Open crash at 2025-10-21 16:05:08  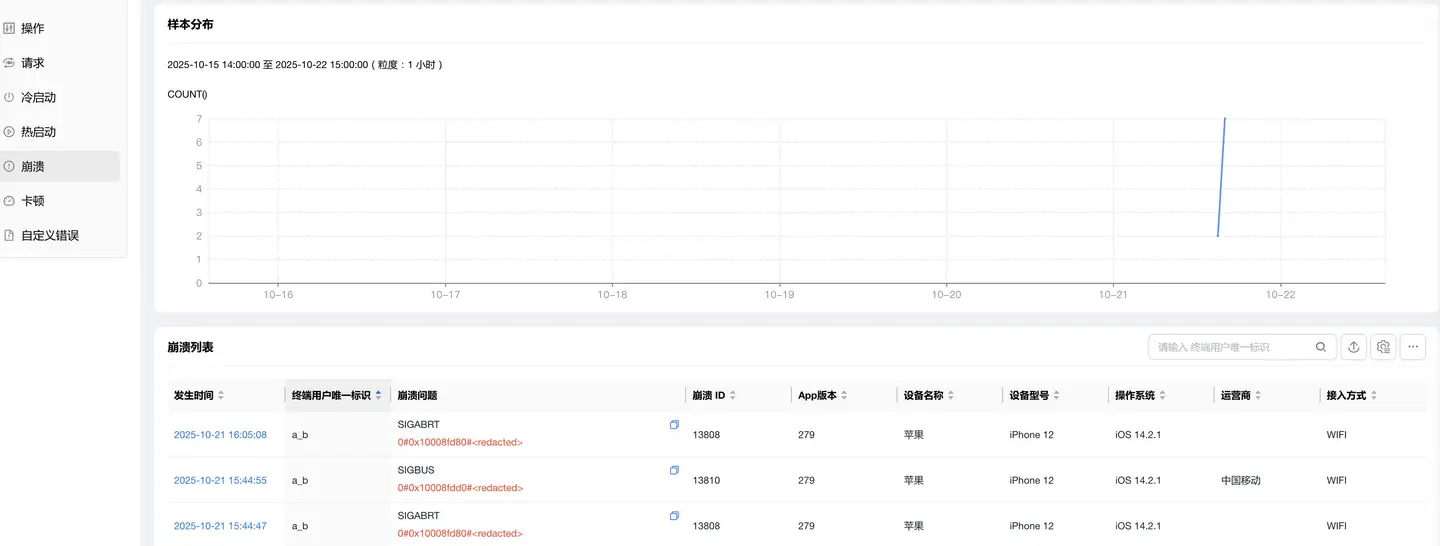(220, 435)
